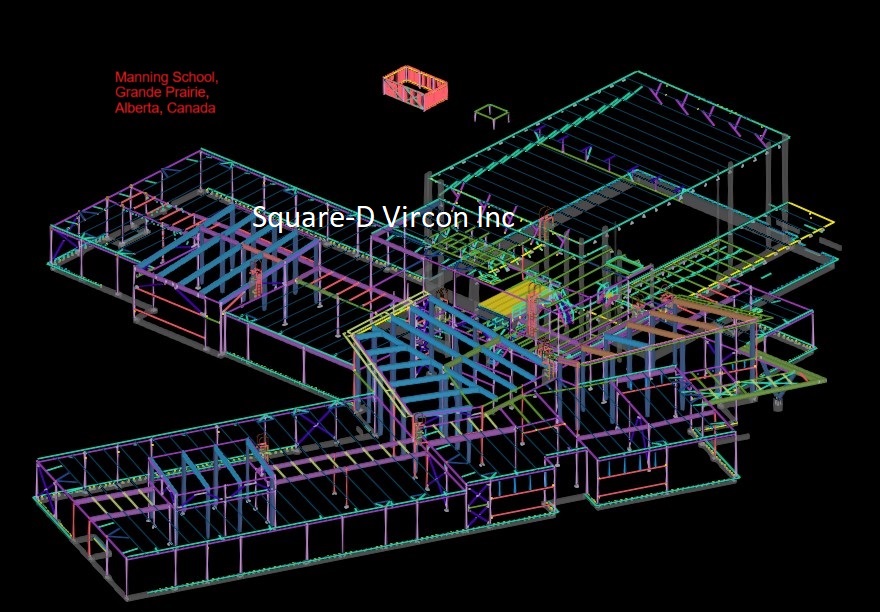The image size is (880, 612).
Task: Pick the small isolated green frame structure
Action: (492, 116)
